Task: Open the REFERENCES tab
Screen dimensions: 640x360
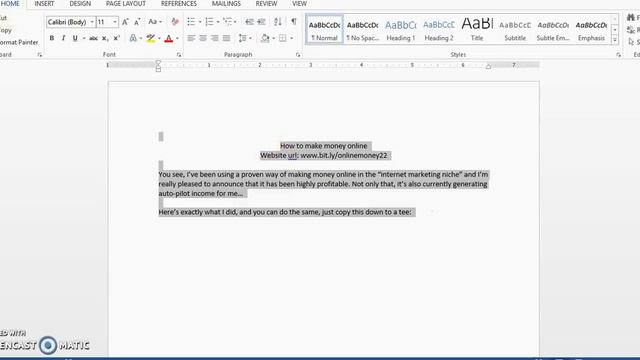Action: 179,4
